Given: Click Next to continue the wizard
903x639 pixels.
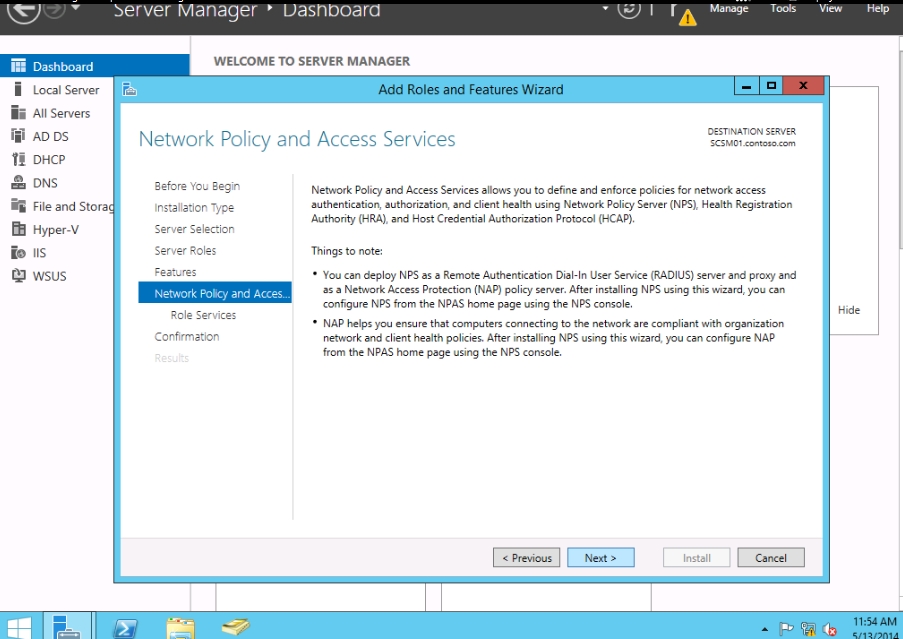Looking at the screenshot, I should pyautogui.click(x=601, y=557).
